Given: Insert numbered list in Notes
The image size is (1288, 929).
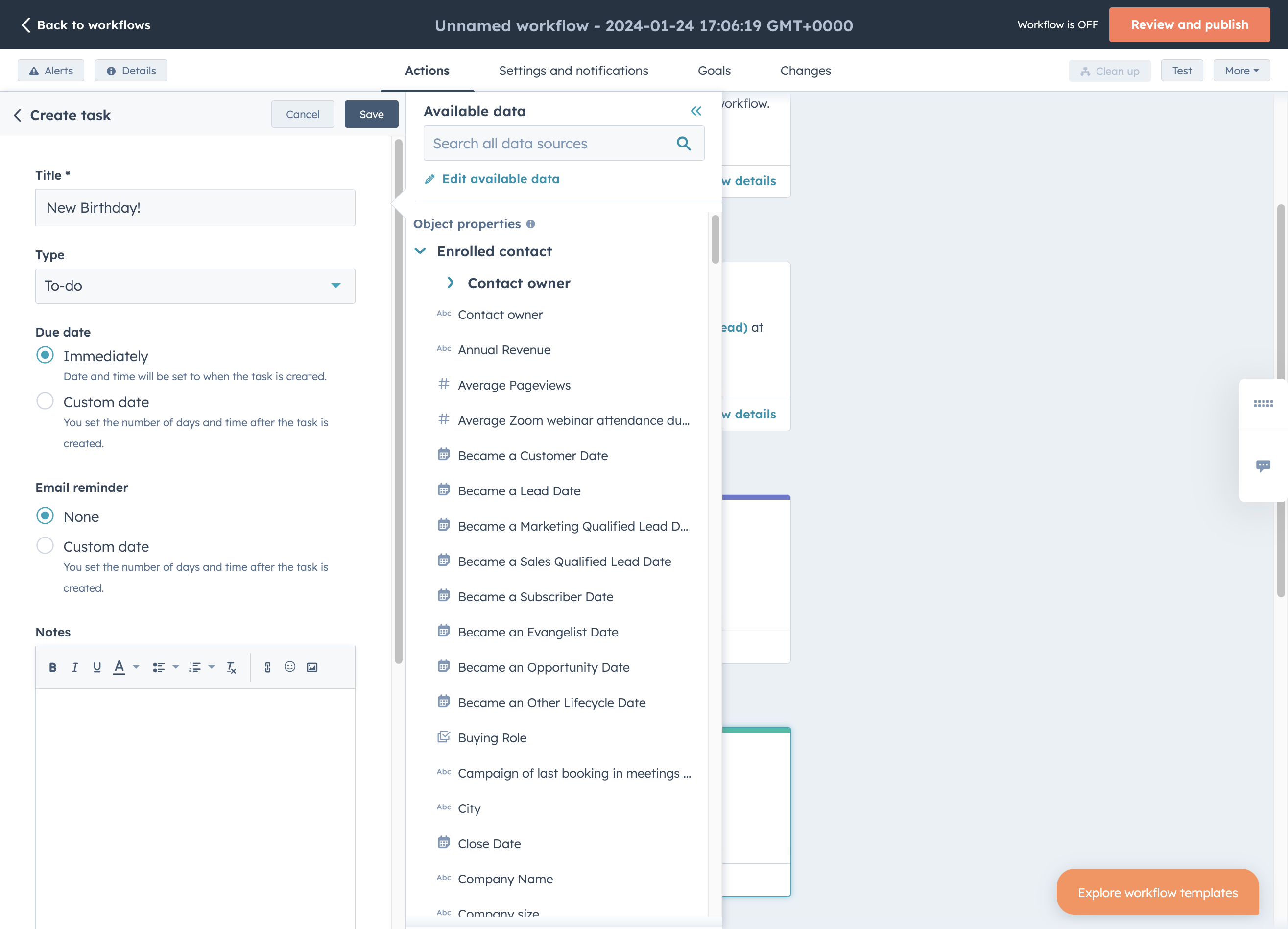Looking at the screenshot, I should pyautogui.click(x=195, y=668).
